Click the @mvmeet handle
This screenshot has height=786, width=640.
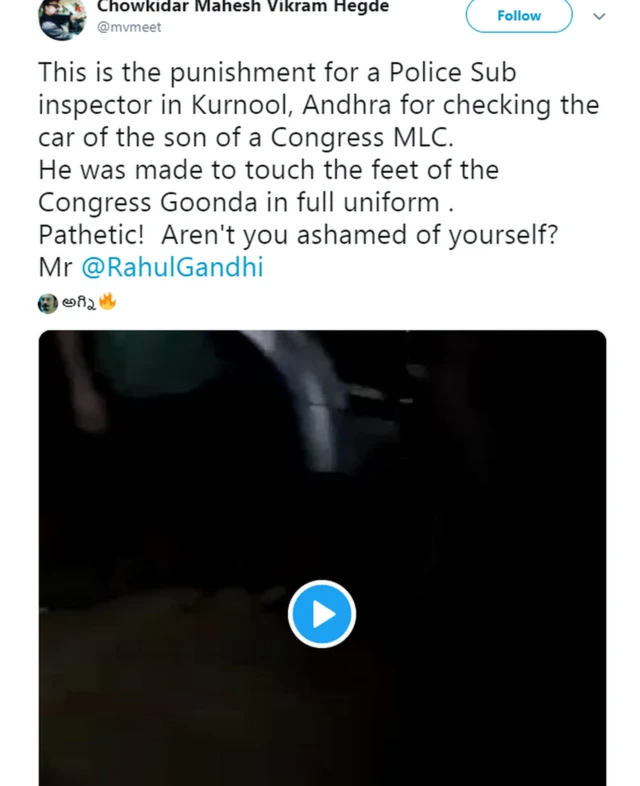point(129,27)
